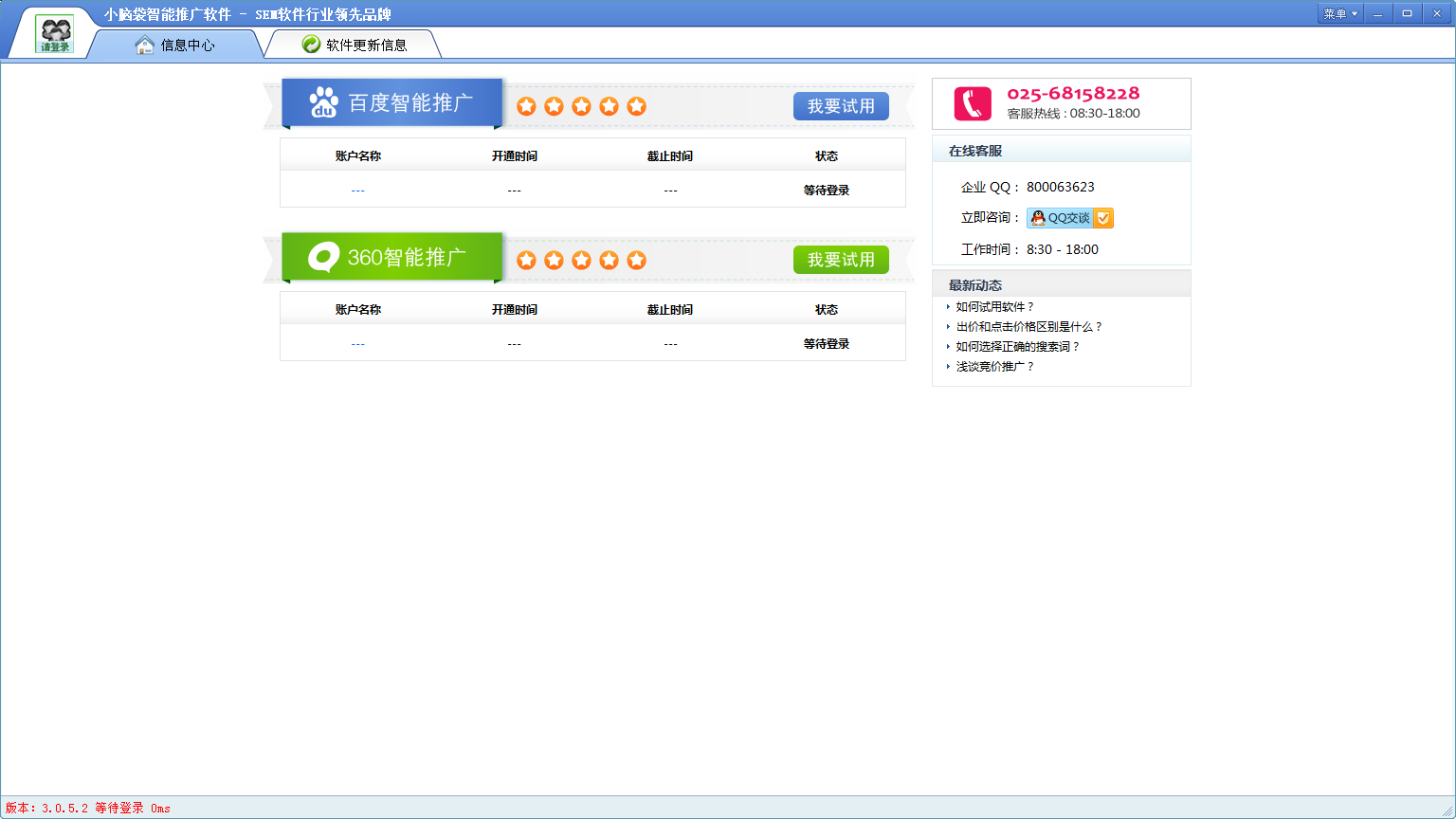This screenshot has height=819, width=1456.
Task: Click the first star in the Baidu rating
Action: 526,106
